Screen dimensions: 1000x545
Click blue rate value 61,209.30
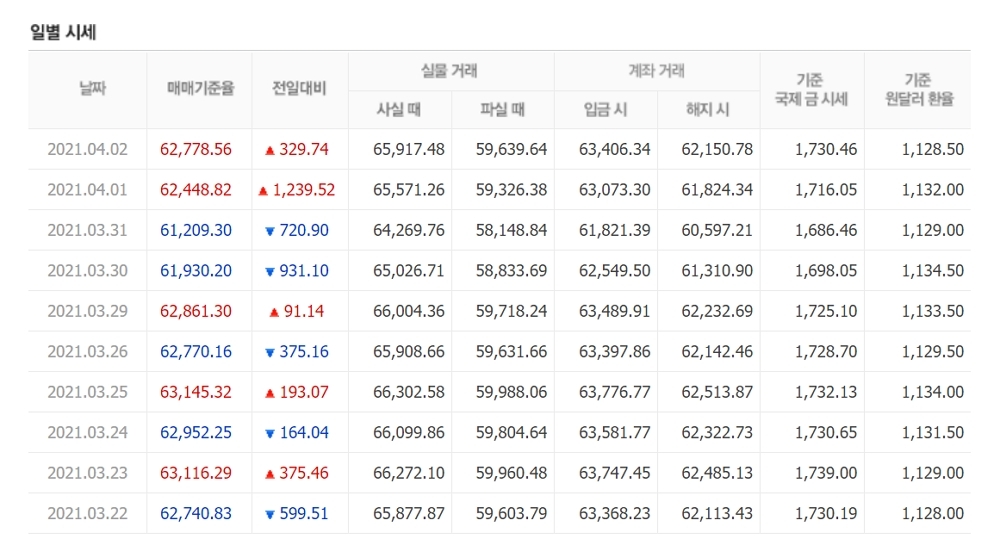196,230
